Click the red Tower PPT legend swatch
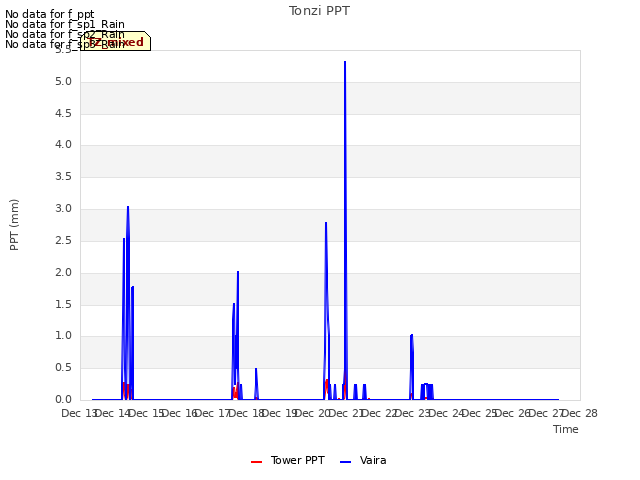Viewport: 640px width, 480px height. (x=256, y=462)
